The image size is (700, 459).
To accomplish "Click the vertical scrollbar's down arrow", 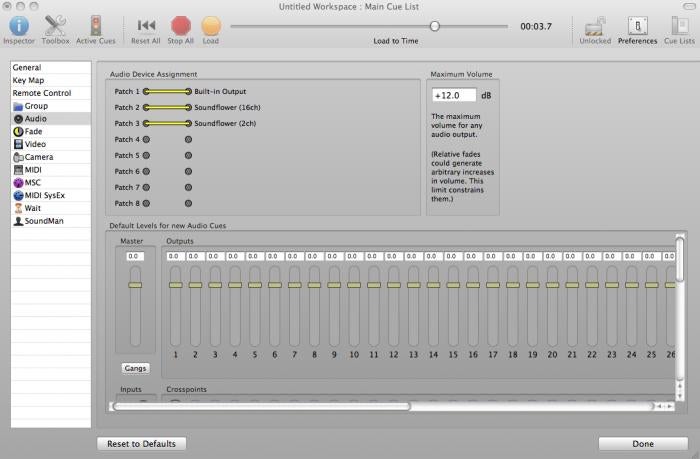I will coord(680,396).
